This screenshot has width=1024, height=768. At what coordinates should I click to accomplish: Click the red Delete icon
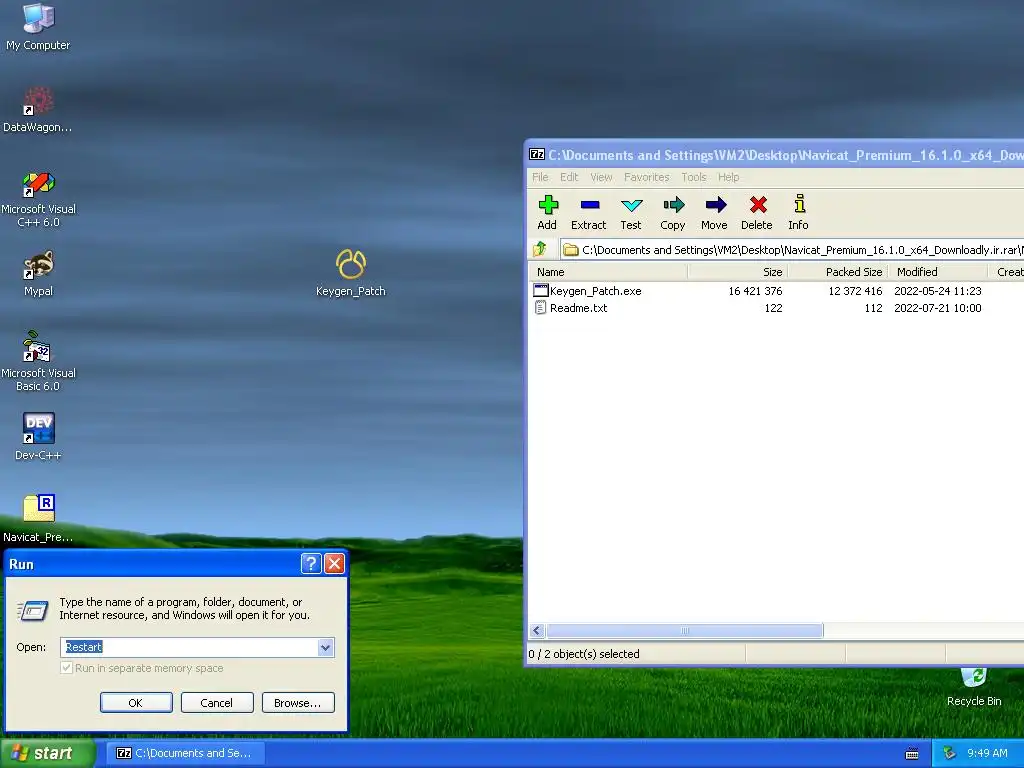click(757, 213)
